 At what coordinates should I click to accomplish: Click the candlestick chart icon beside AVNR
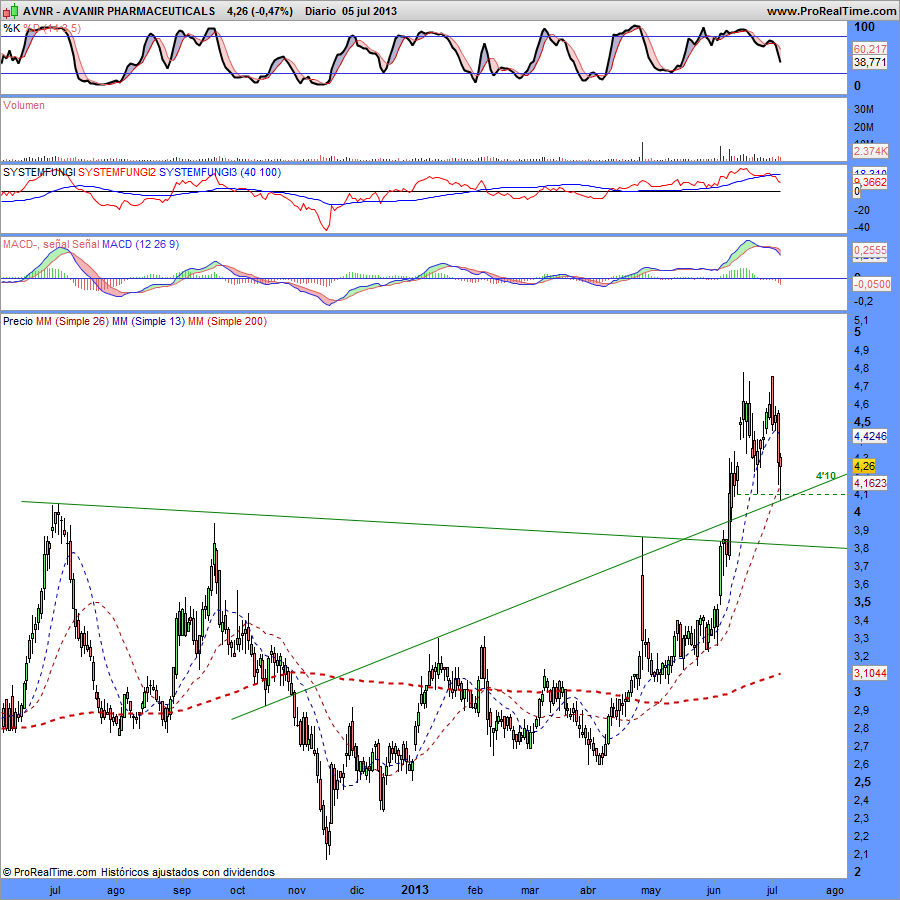click(x=11, y=10)
